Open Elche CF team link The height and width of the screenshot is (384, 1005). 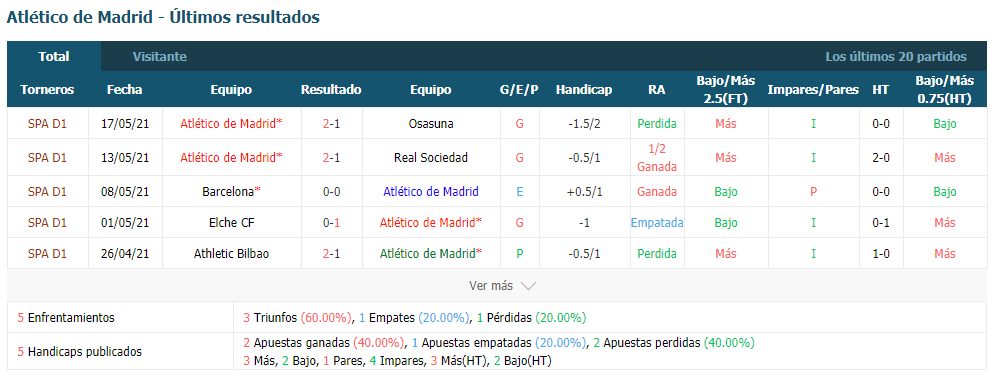tap(231, 222)
